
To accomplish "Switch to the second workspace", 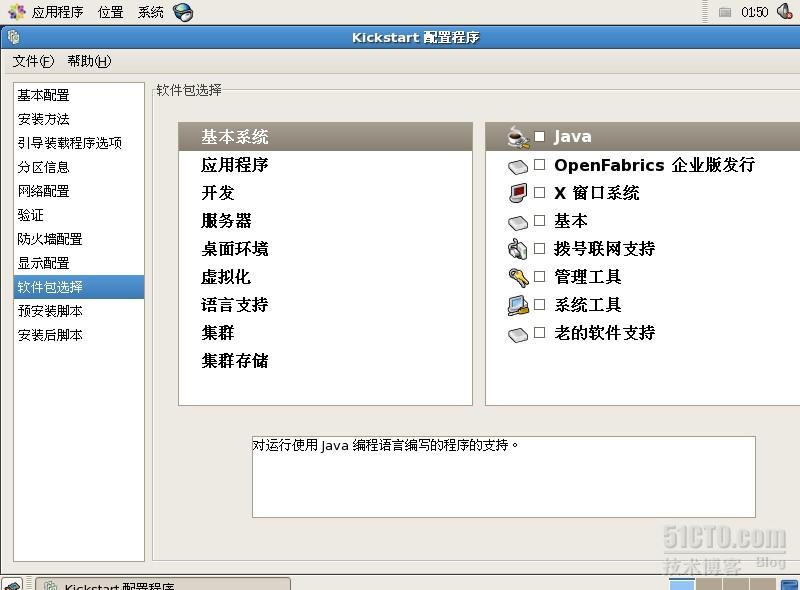I will 709,584.
